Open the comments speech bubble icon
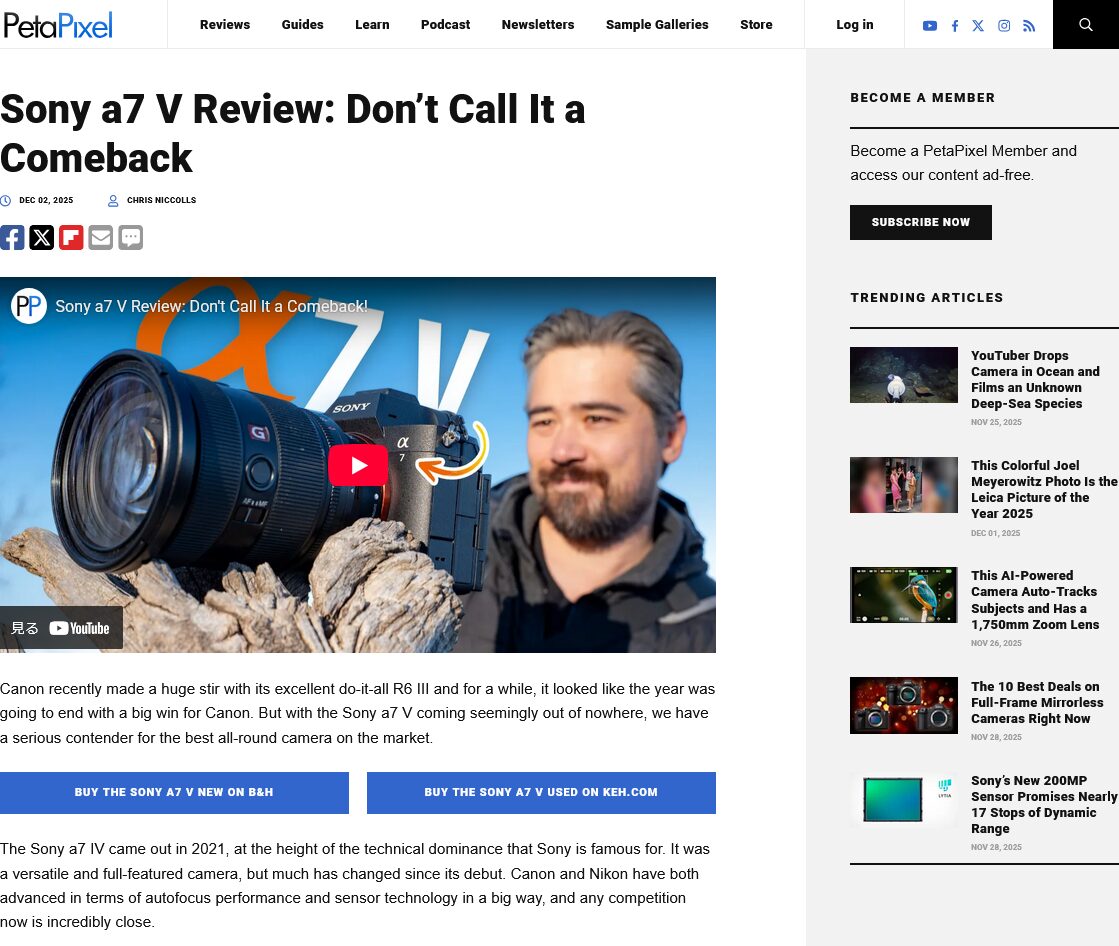This screenshot has height=946, width=1119. 131,238
